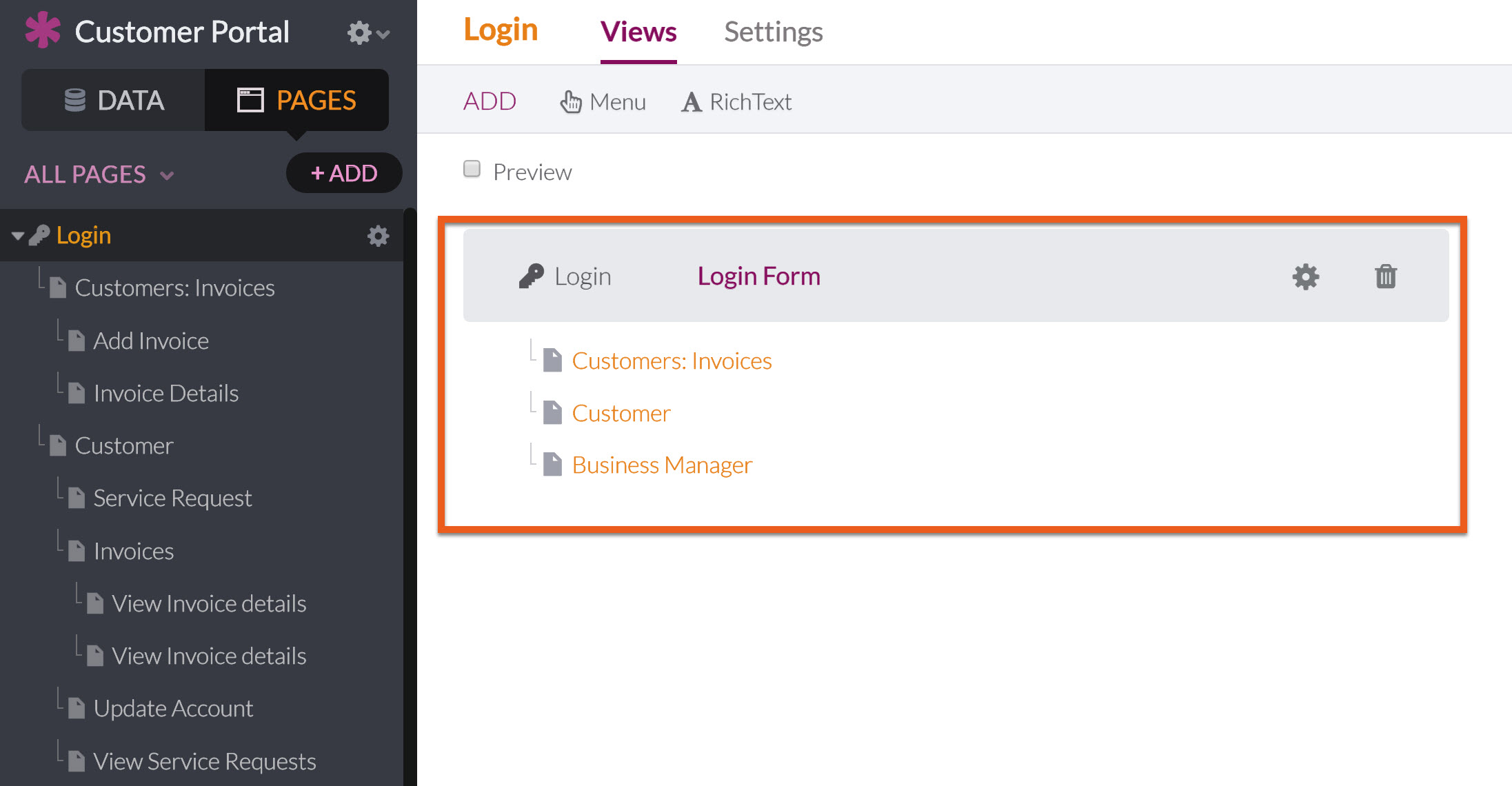
Task: Select the Customer page in sidebar
Action: (x=124, y=445)
